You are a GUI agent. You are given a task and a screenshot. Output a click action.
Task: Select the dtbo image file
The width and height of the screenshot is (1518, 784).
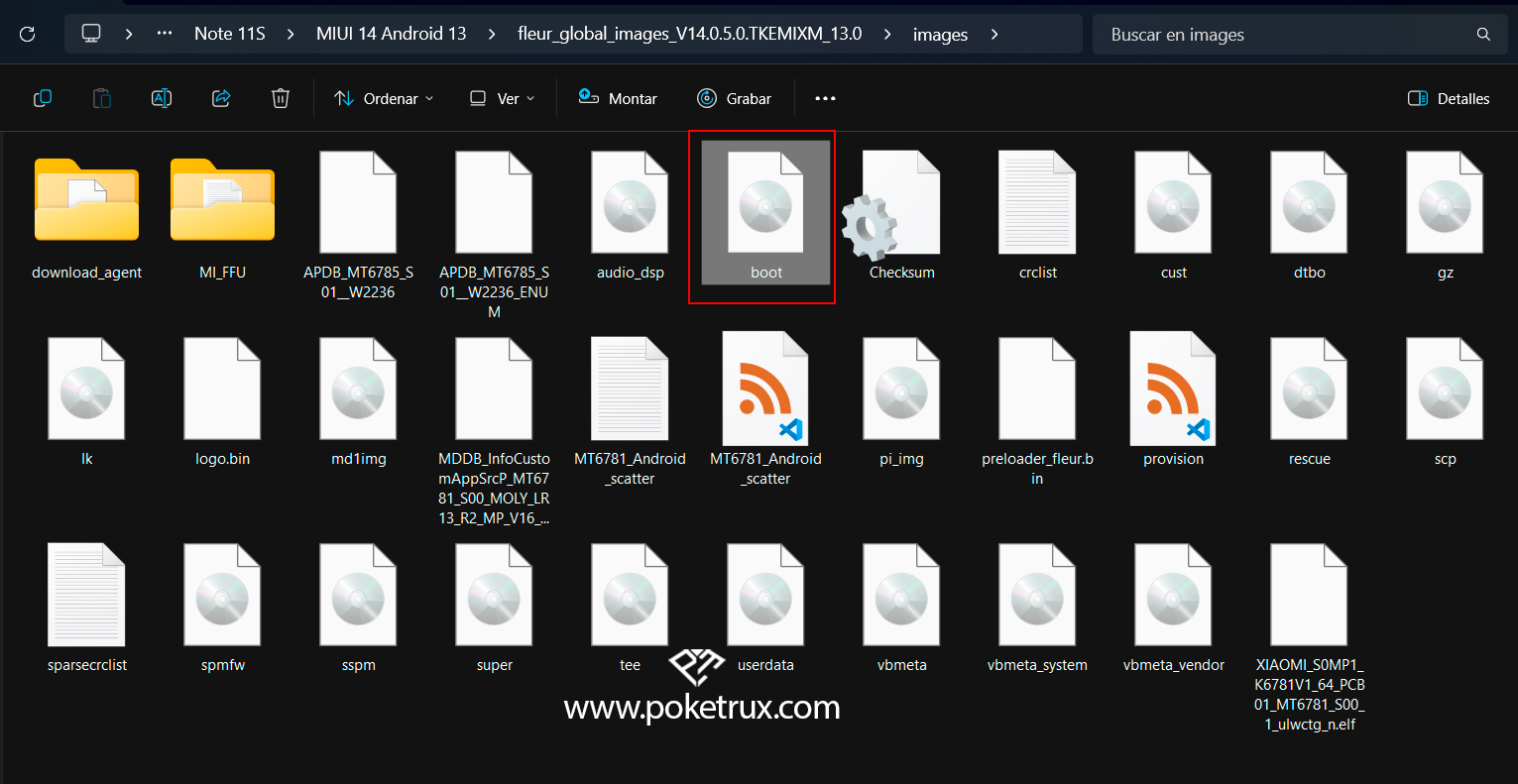(1309, 218)
